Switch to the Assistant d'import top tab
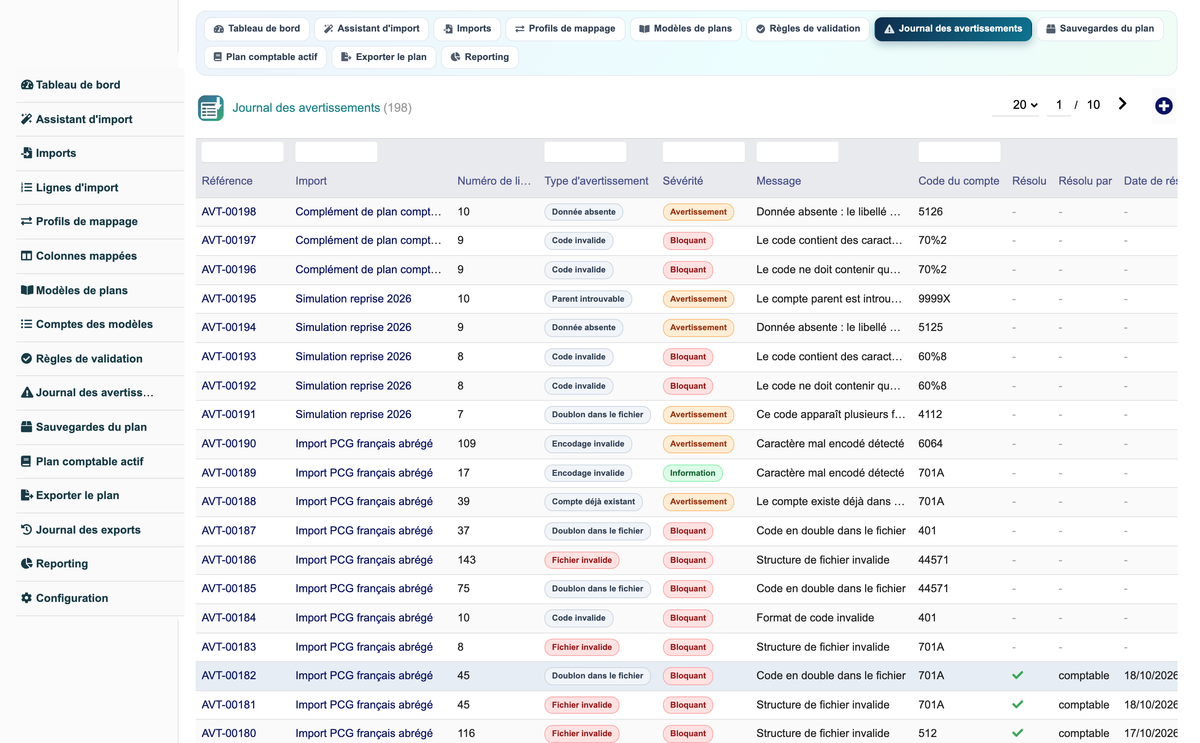The width and height of the screenshot is (1200, 743). [372, 29]
